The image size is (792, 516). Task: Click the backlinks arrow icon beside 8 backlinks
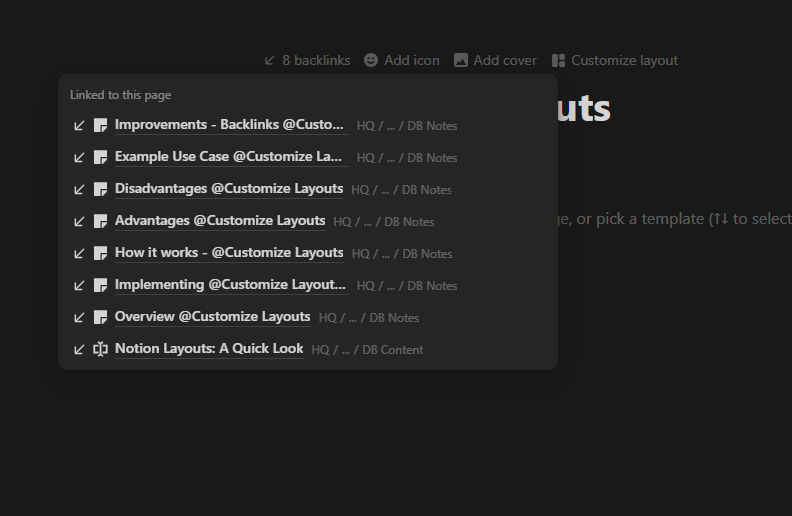[x=270, y=61]
